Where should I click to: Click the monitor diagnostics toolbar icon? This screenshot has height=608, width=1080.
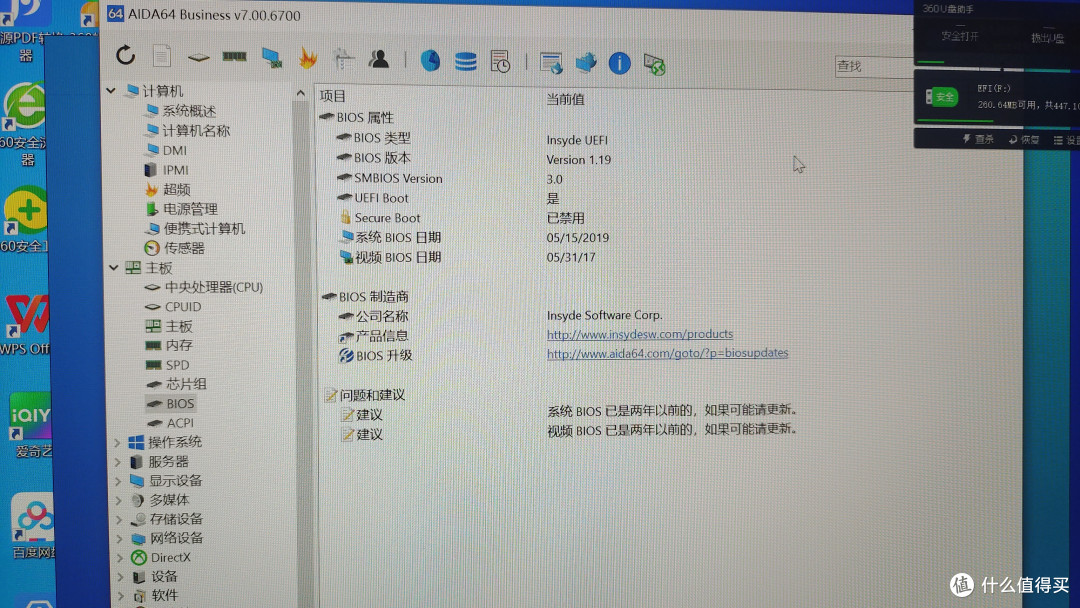coord(271,58)
